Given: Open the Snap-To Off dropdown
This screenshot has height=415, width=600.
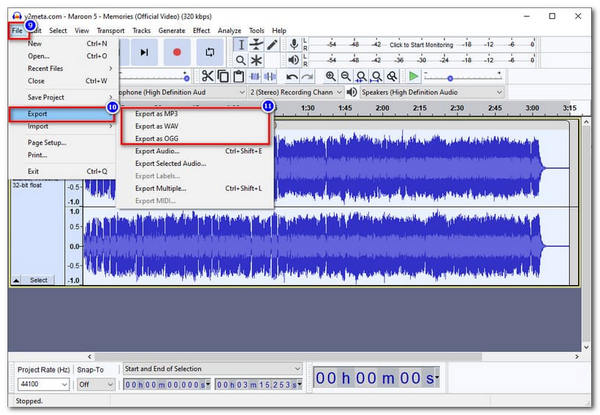Looking at the screenshot, I should 96,384.
